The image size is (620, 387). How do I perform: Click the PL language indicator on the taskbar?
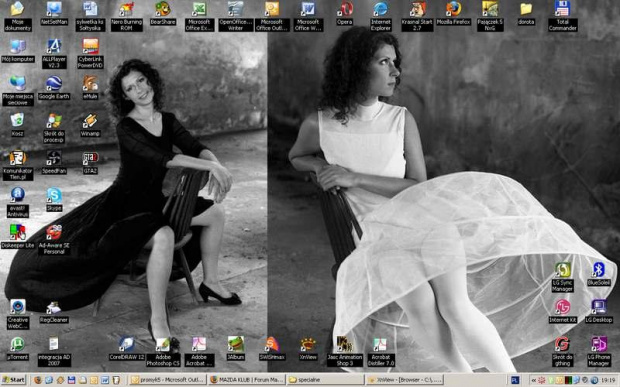click(514, 380)
